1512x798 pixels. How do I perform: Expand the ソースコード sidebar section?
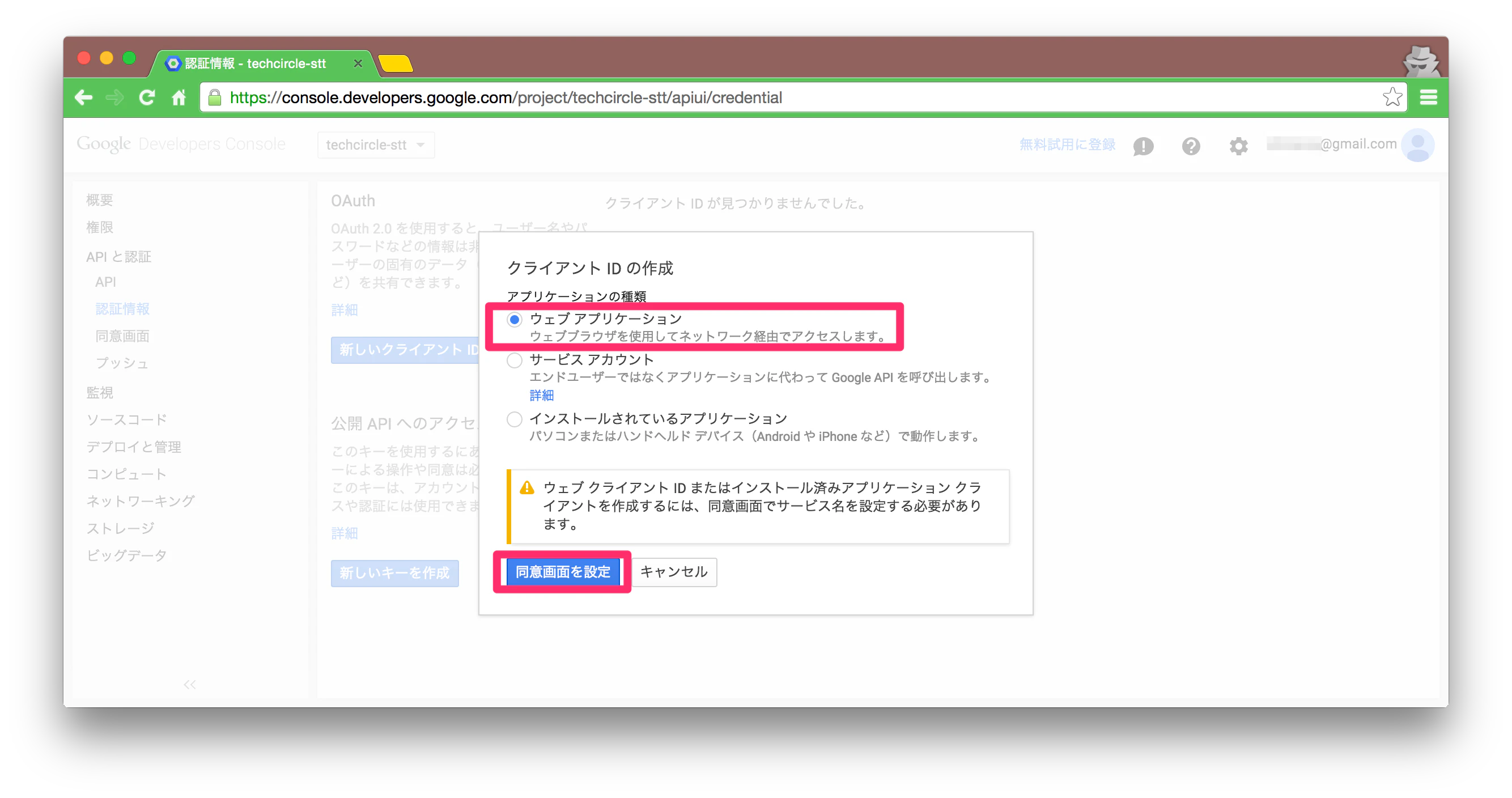tap(126, 419)
